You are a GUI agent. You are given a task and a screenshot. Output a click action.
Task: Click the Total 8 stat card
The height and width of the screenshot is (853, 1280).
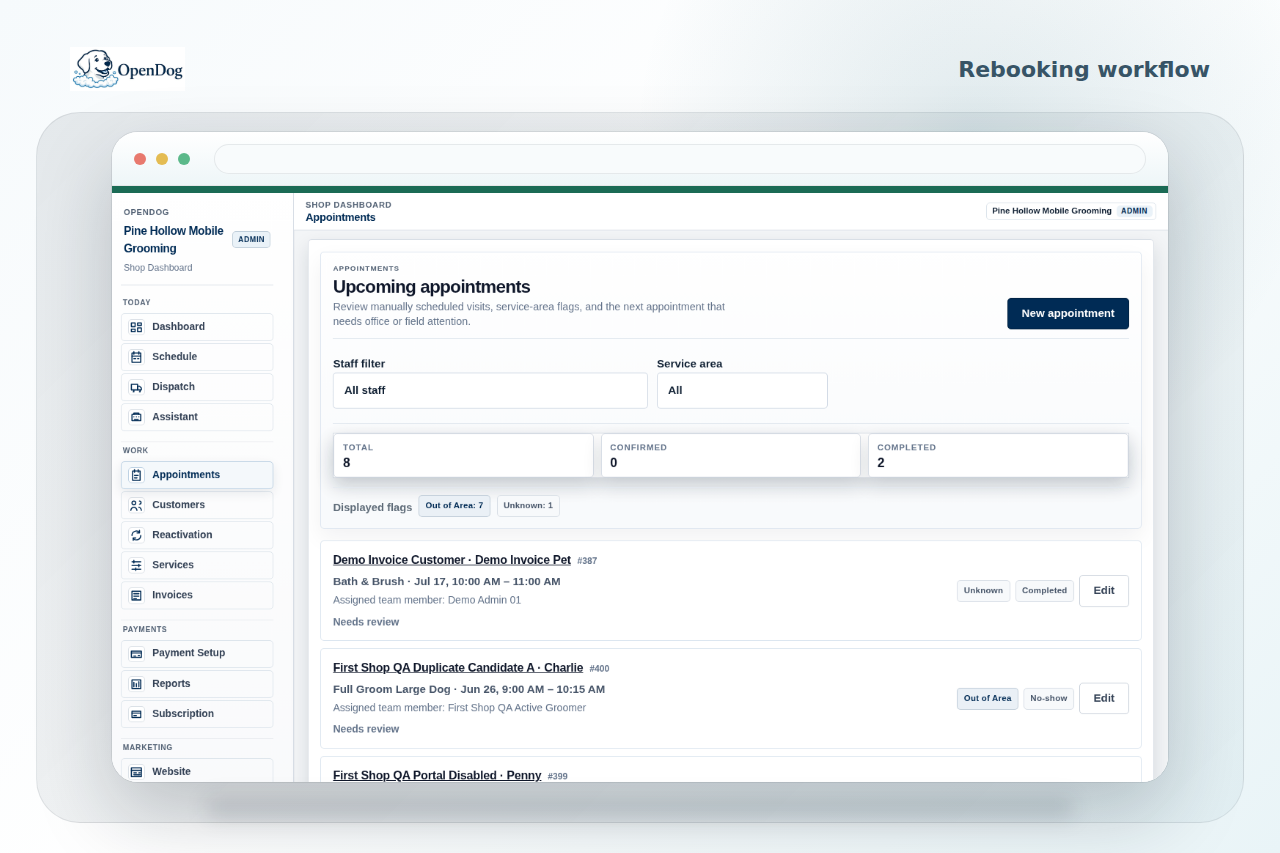pyautogui.click(x=463, y=455)
